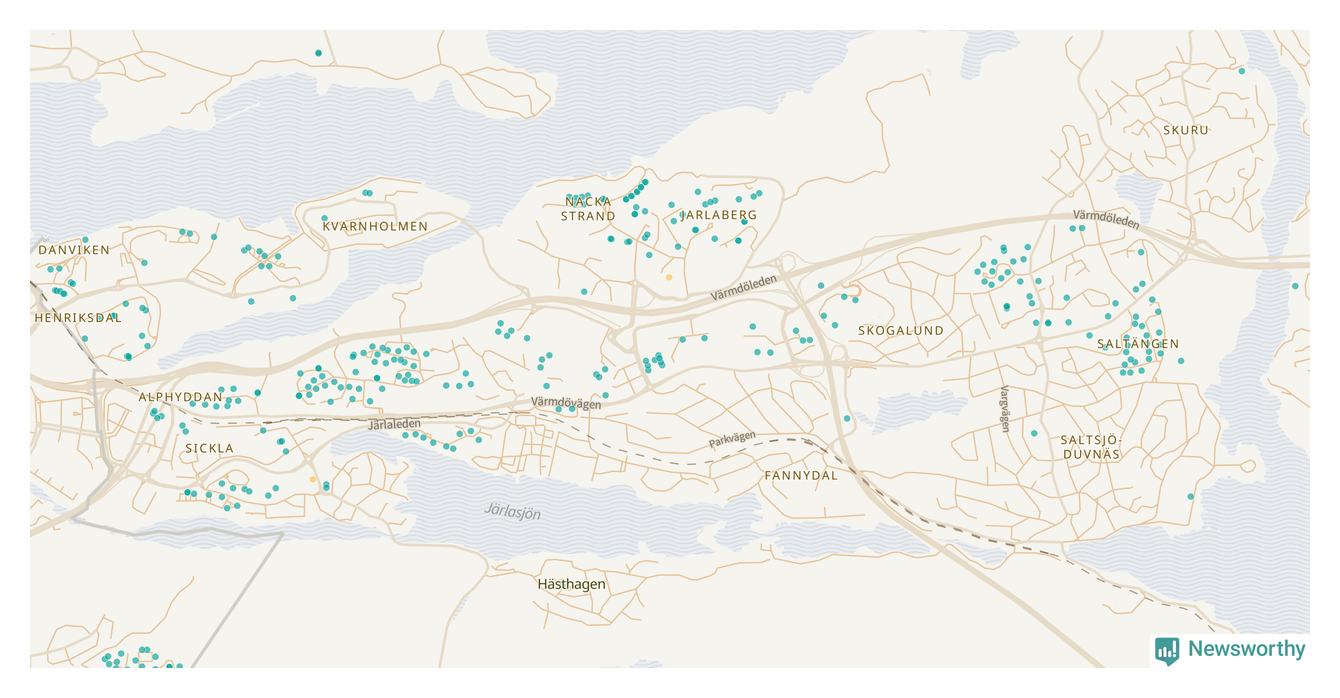The image size is (1340, 698).
Task: Select the SKOGALUND label
Action: [x=900, y=330]
